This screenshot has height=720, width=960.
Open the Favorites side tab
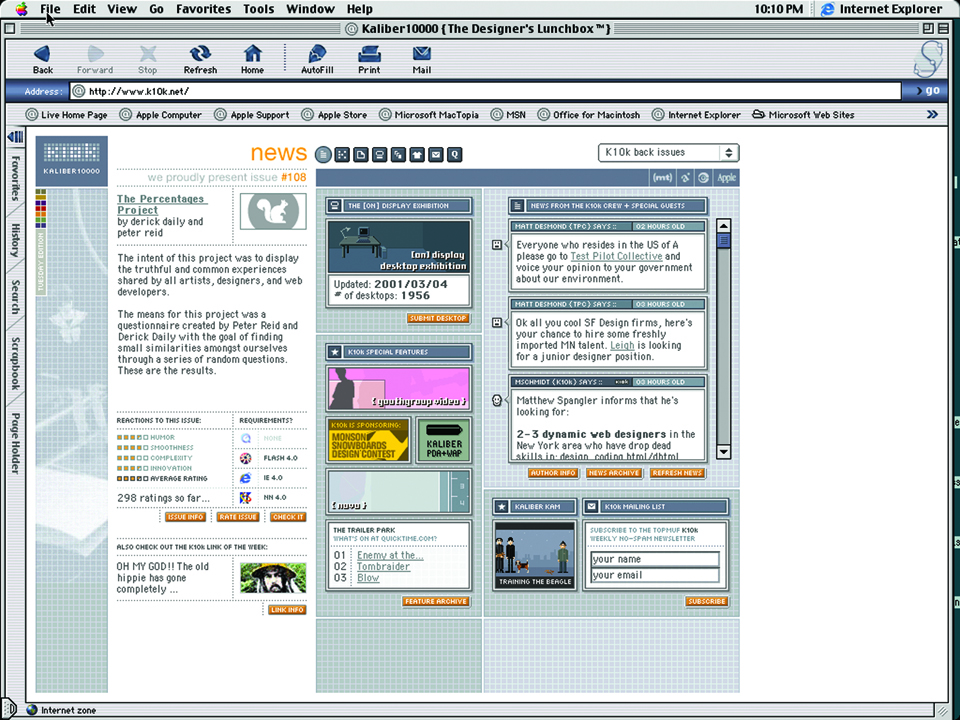pos(15,178)
